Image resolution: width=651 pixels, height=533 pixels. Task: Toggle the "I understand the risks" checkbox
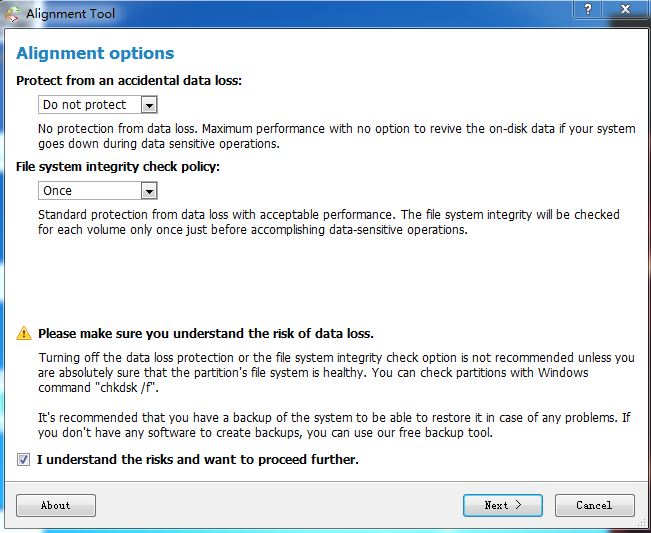24,460
